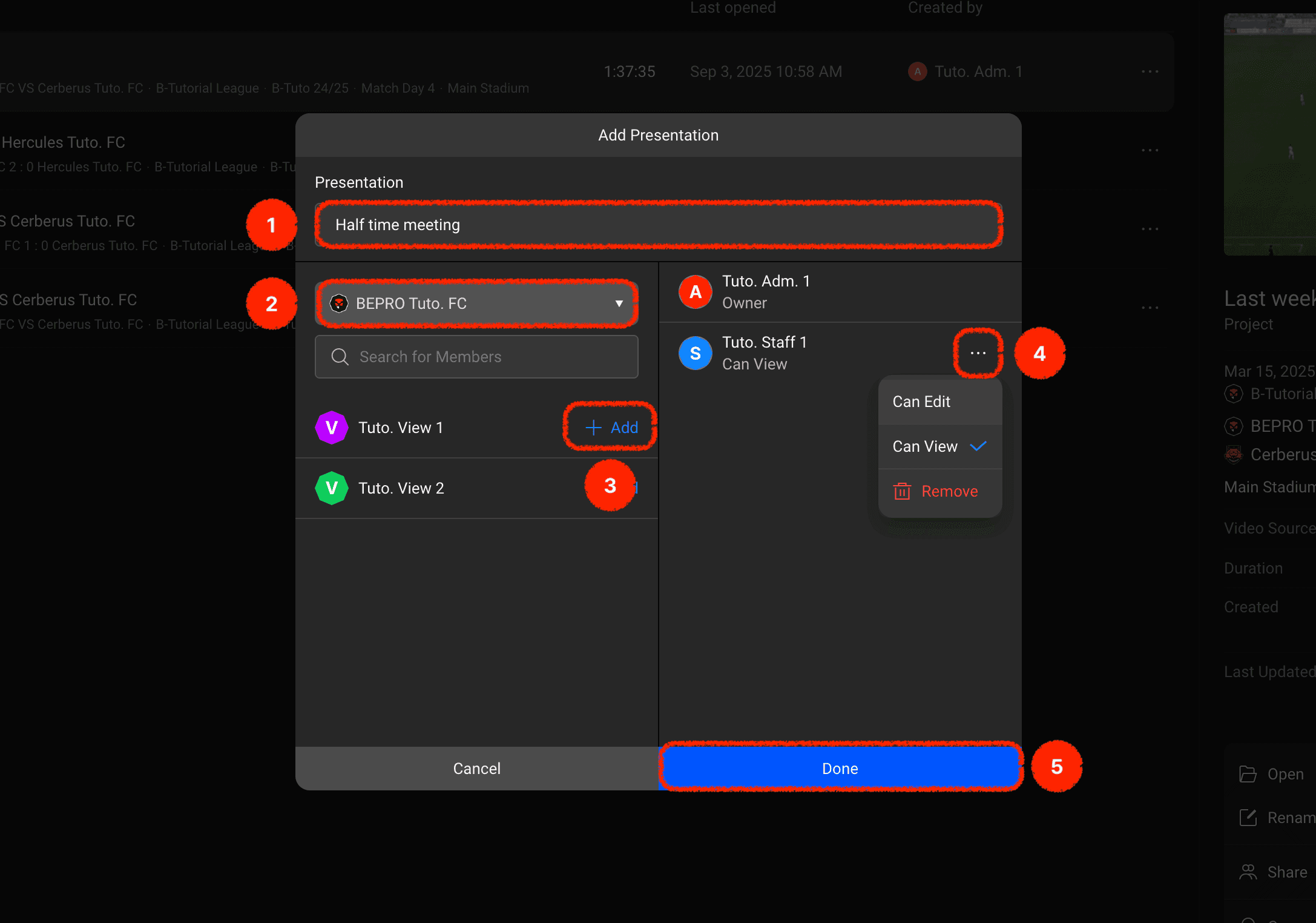This screenshot has width=1316, height=923.
Task: Open the row options dots for the first project
Action: click(1150, 71)
